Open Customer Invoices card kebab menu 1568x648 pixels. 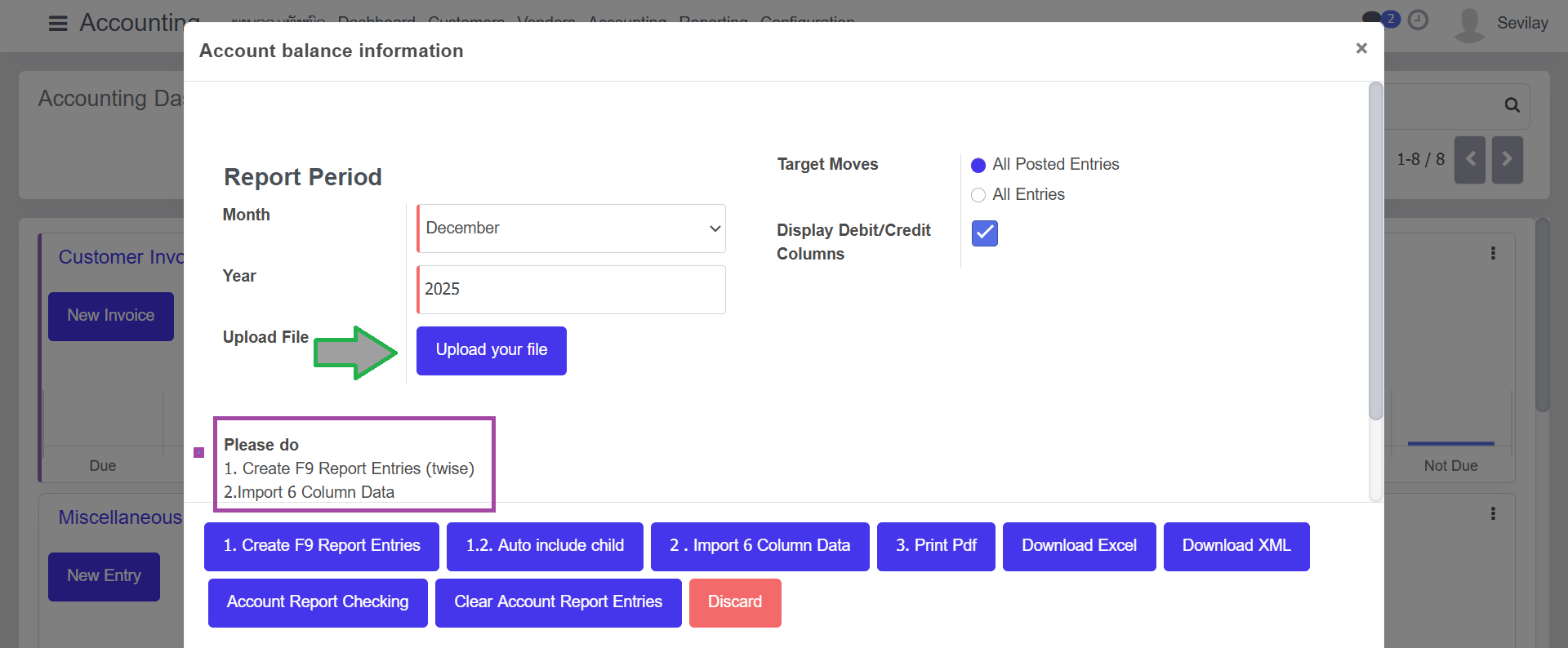(1493, 253)
